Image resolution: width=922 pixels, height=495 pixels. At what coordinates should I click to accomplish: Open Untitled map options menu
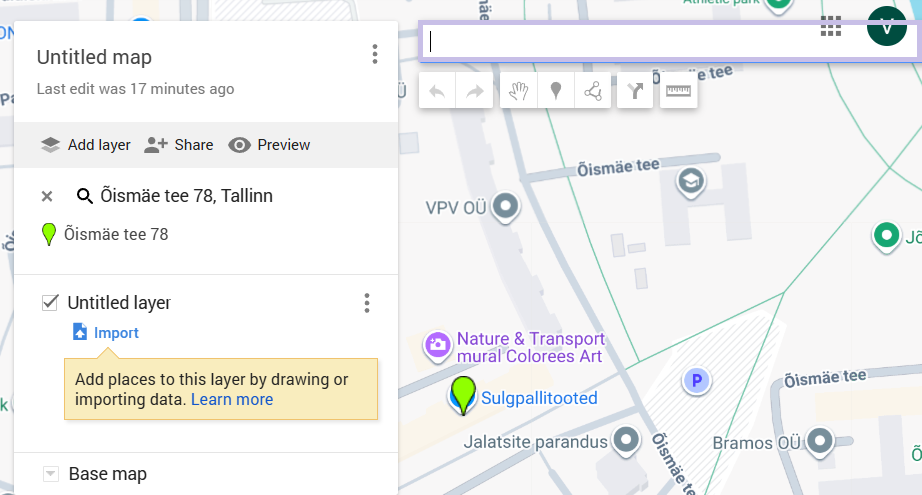pyautogui.click(x=374, y=54)
